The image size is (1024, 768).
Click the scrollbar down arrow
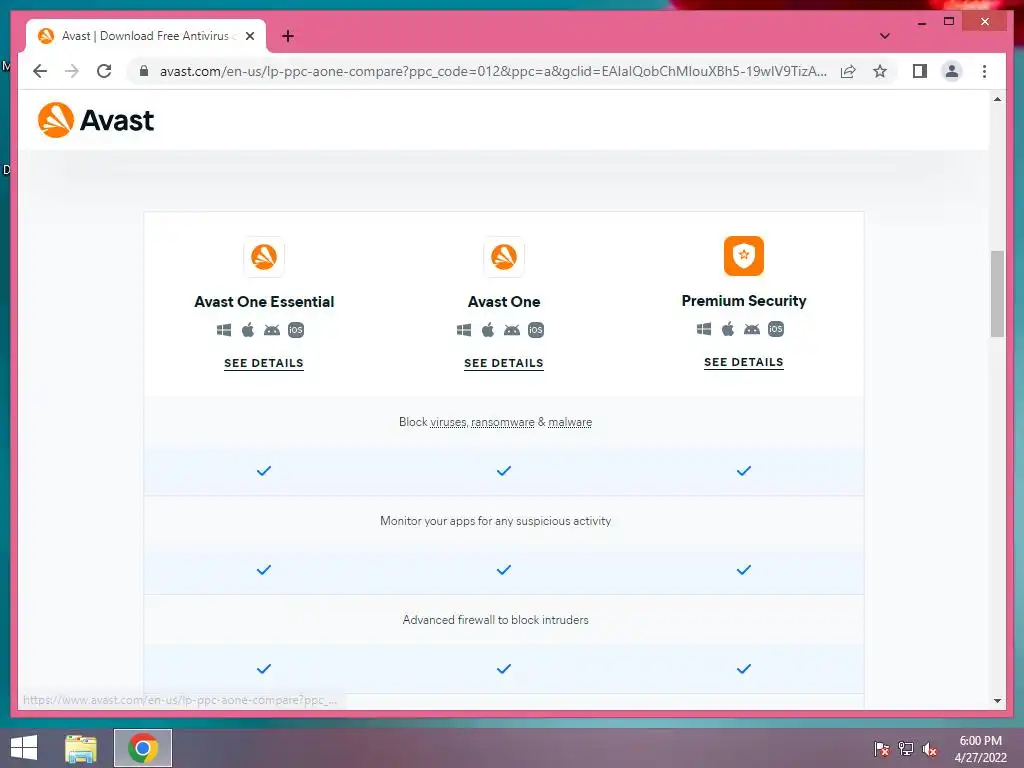click(x=997, y=701)
